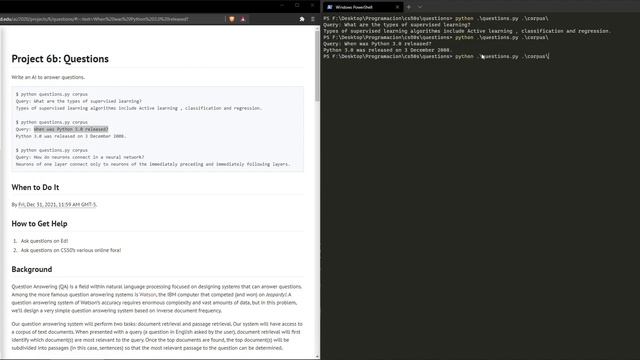Click 'Query: How do neurons connect' line in code block
The width and height of the screenshot is (640, 360).
point(80,157)
